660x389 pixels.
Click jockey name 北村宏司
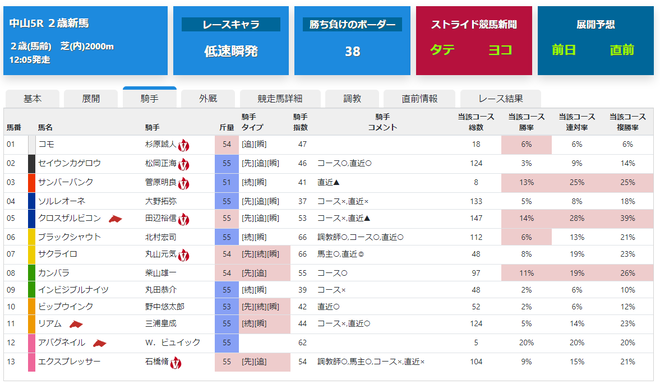click(161, 237)
